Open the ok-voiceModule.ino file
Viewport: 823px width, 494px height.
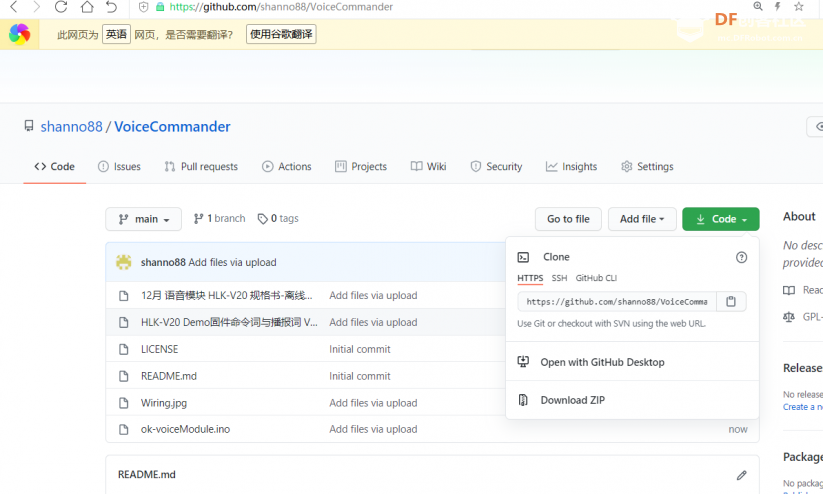(185, 429)
